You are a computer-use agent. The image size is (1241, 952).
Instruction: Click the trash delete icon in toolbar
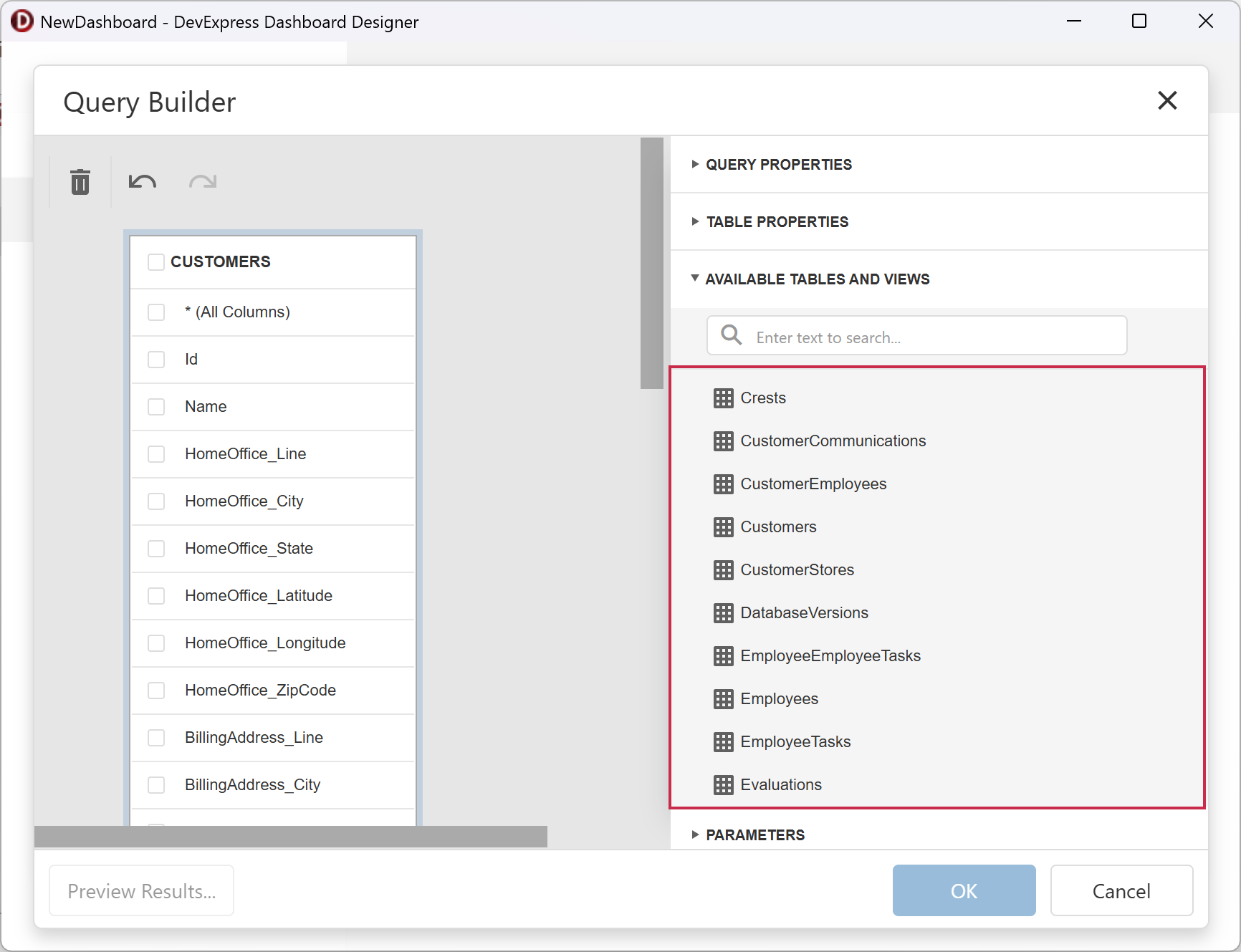tap(80, 182)
